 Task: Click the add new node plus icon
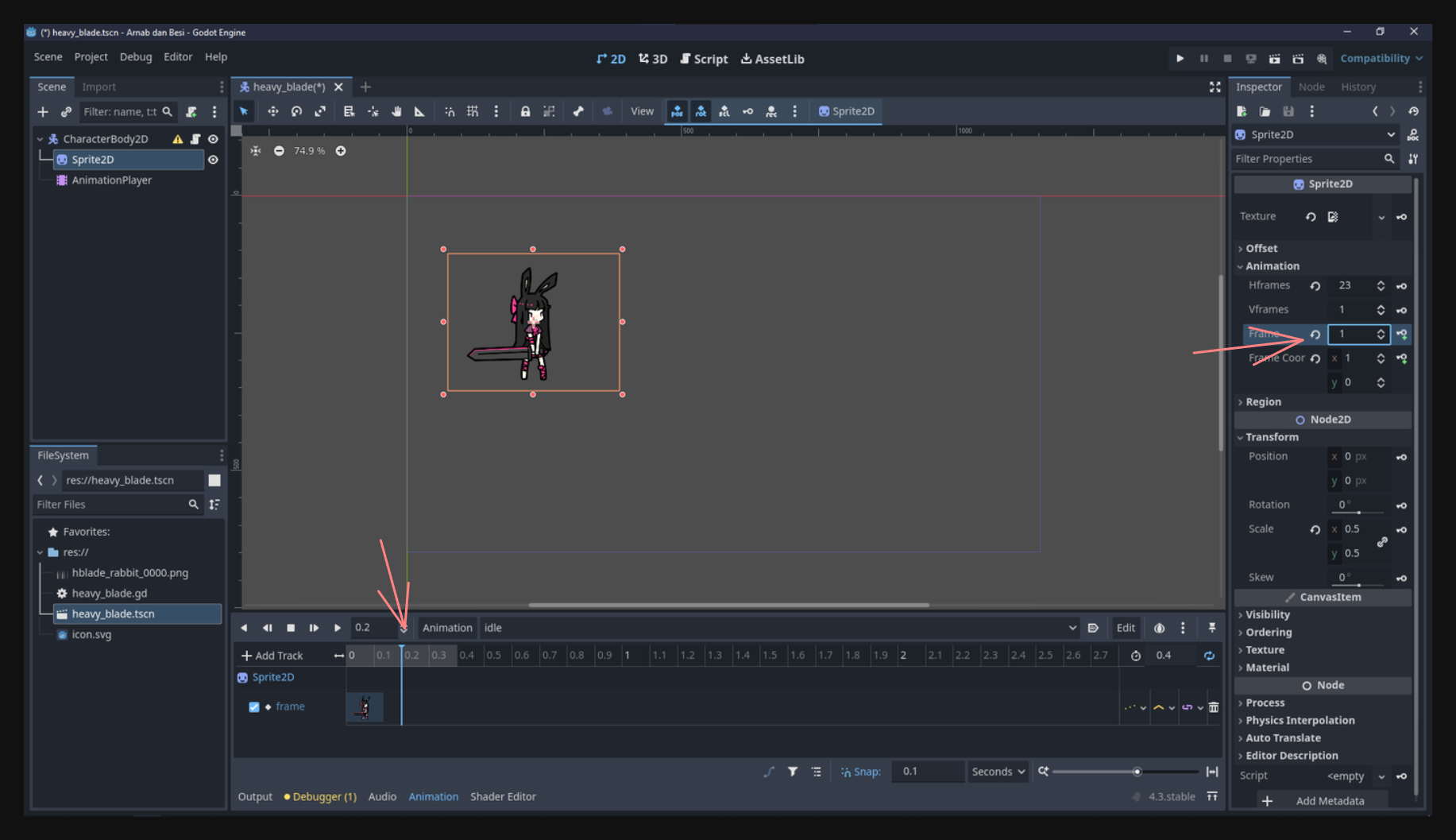43,112
